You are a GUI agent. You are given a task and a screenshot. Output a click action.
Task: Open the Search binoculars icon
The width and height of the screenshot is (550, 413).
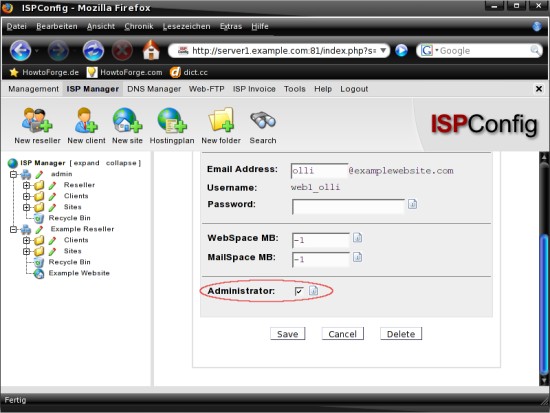(263, 120)
